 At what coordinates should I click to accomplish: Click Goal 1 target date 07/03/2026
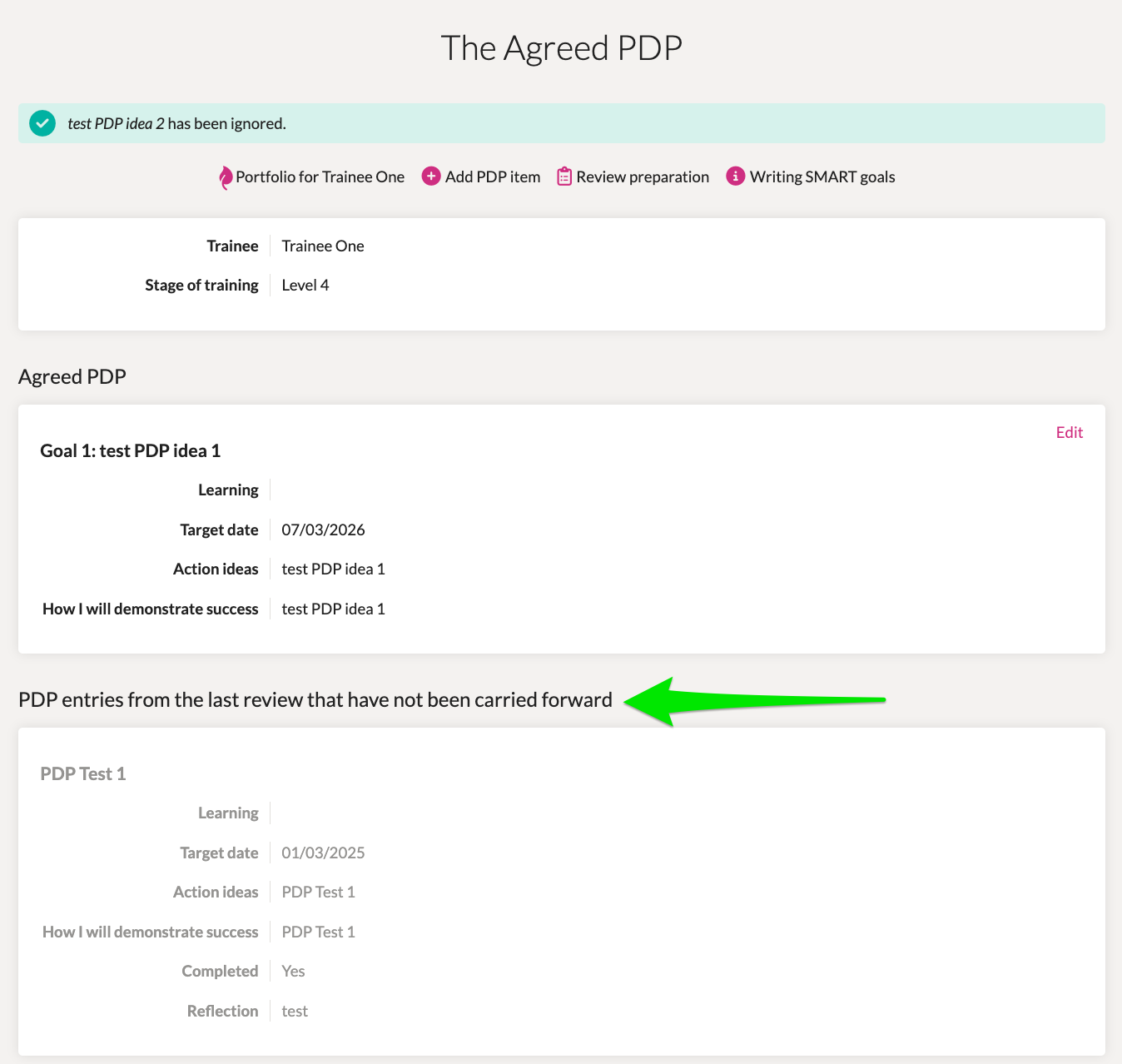(323, 530)
